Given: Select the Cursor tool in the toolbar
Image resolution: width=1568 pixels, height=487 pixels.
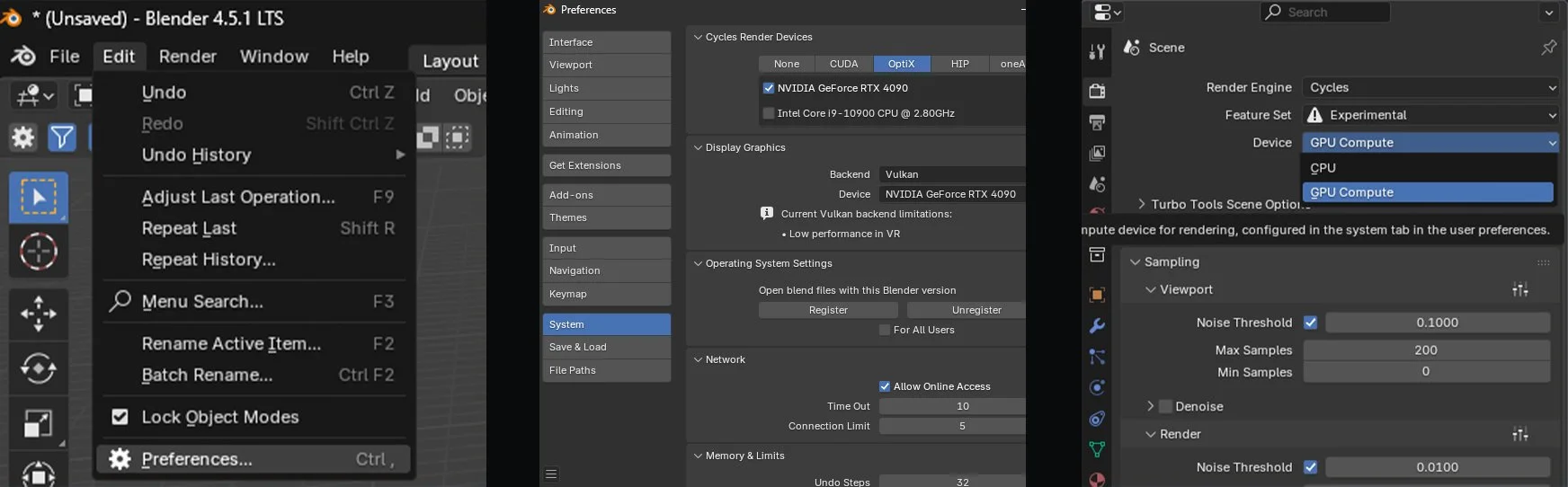Looking at the screenshot, I should pyautogui.click(x=39, y=252).
